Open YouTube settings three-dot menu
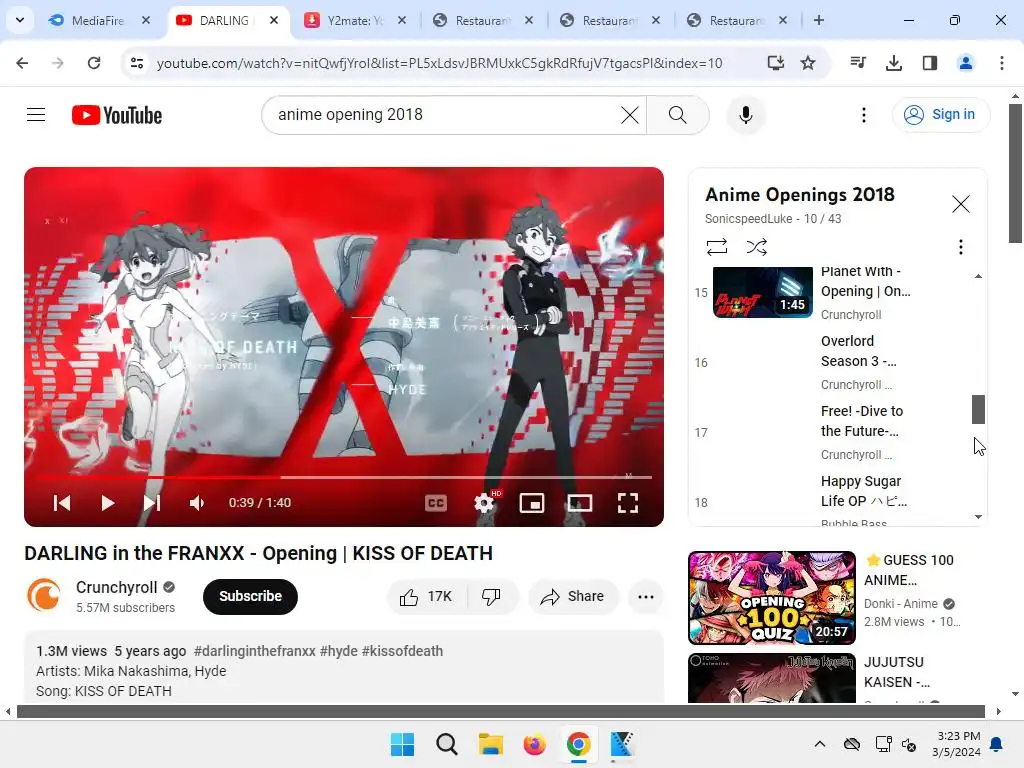The image size is (1024, 768). 863,115
